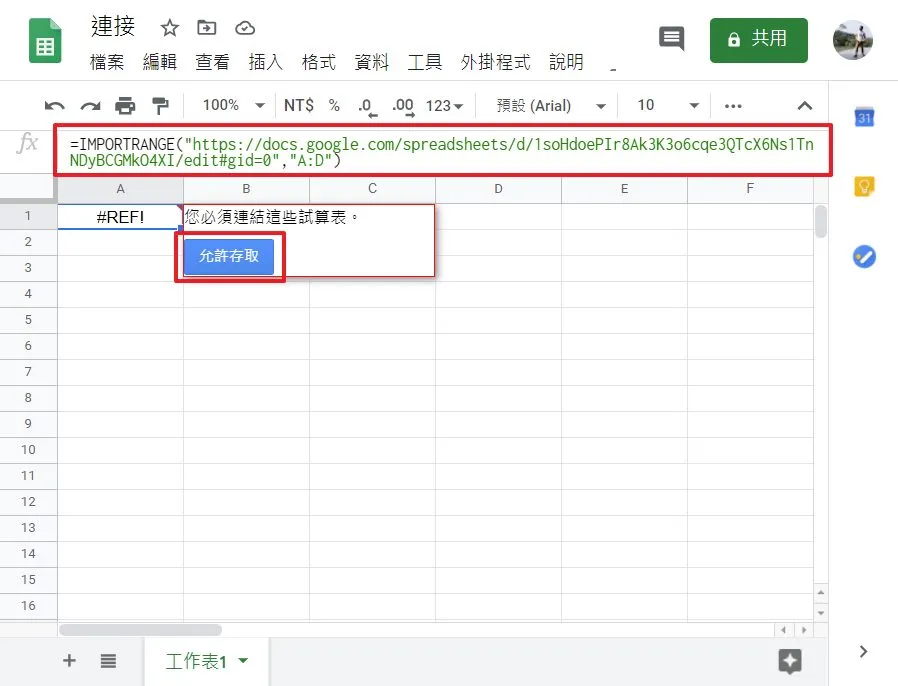Open the 資料 menu
Screen dimensions: 898x686
click(x=372, y=62)
